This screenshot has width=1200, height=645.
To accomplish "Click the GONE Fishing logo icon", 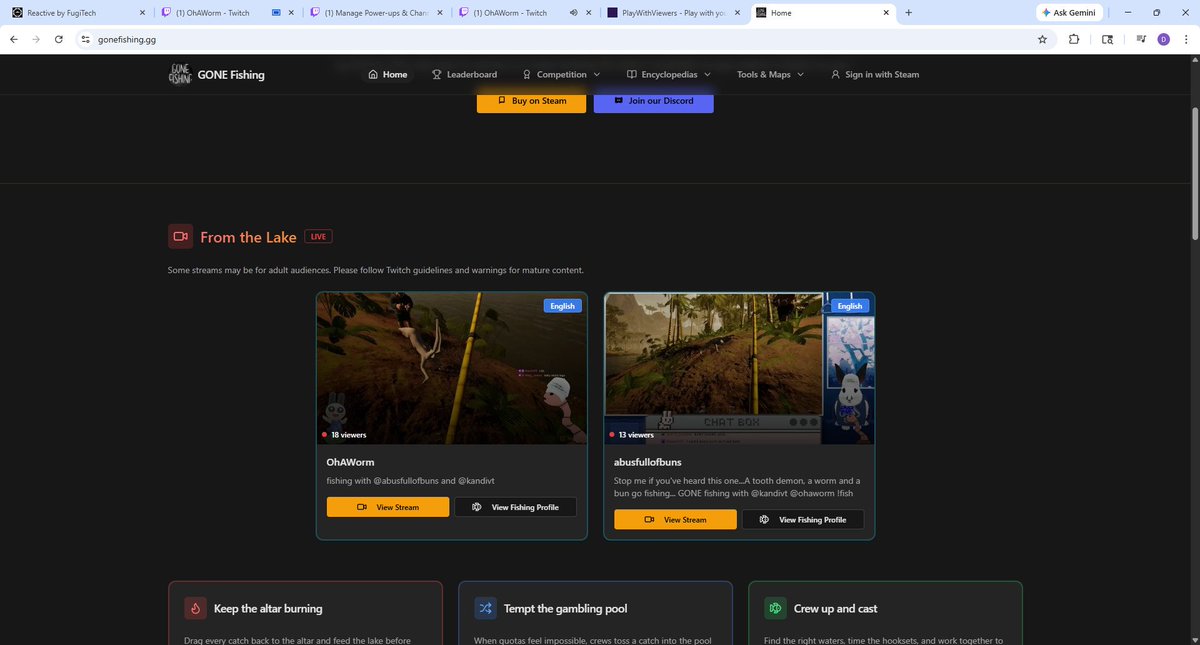I will 180,73.
